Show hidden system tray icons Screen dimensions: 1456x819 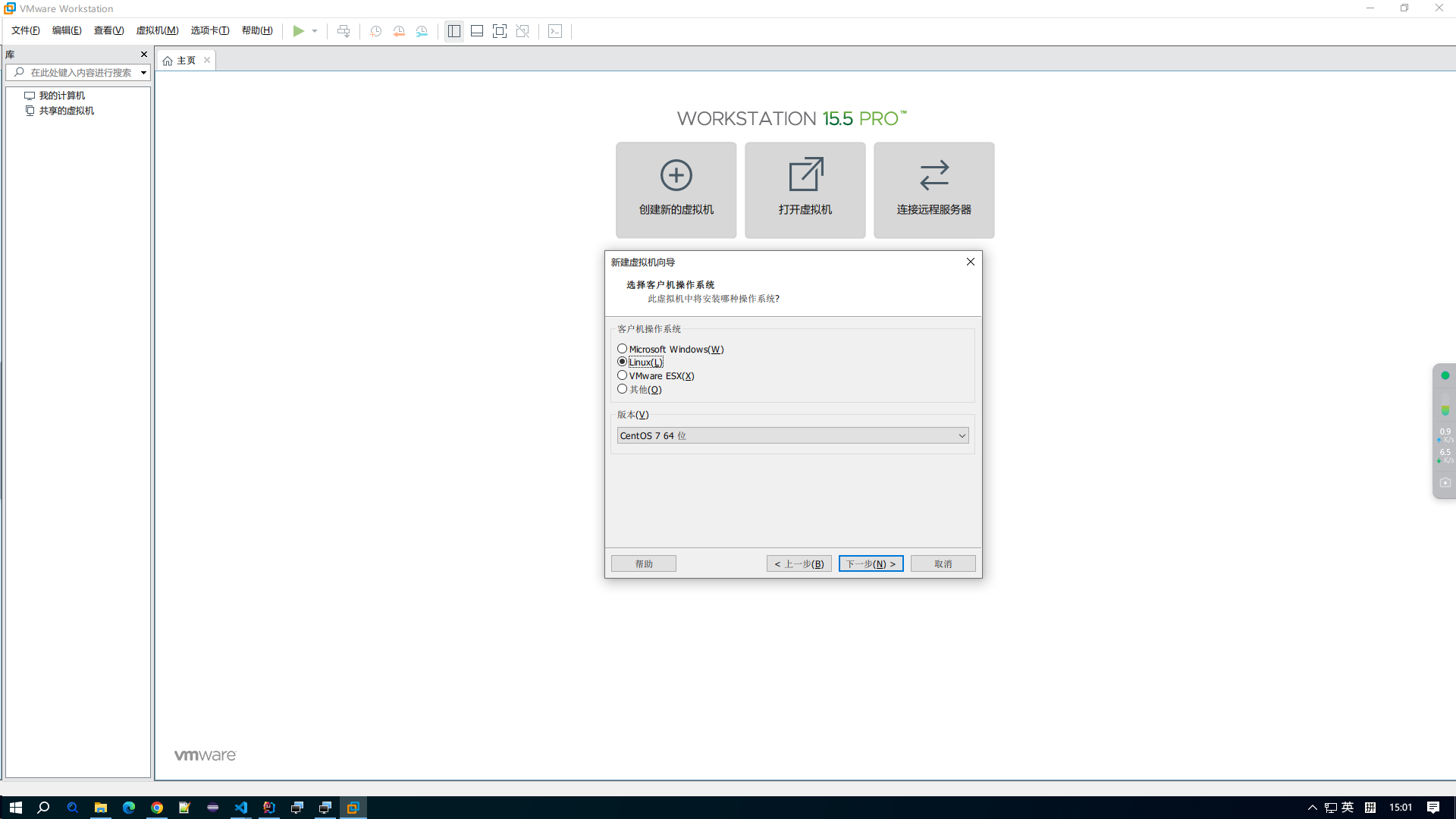(1313, 808)
